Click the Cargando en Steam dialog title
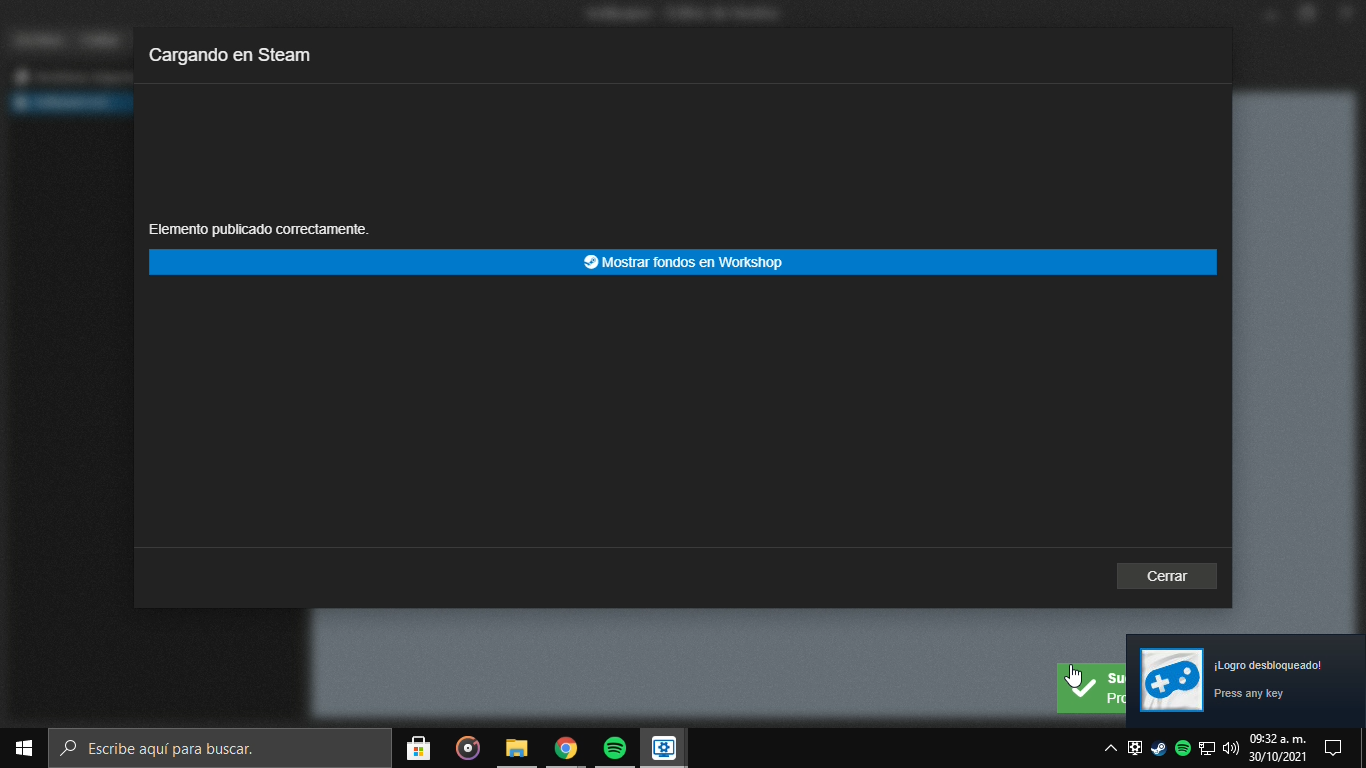Image resolution: width=1366 pixels, height=768 pixels. point(229,56)
